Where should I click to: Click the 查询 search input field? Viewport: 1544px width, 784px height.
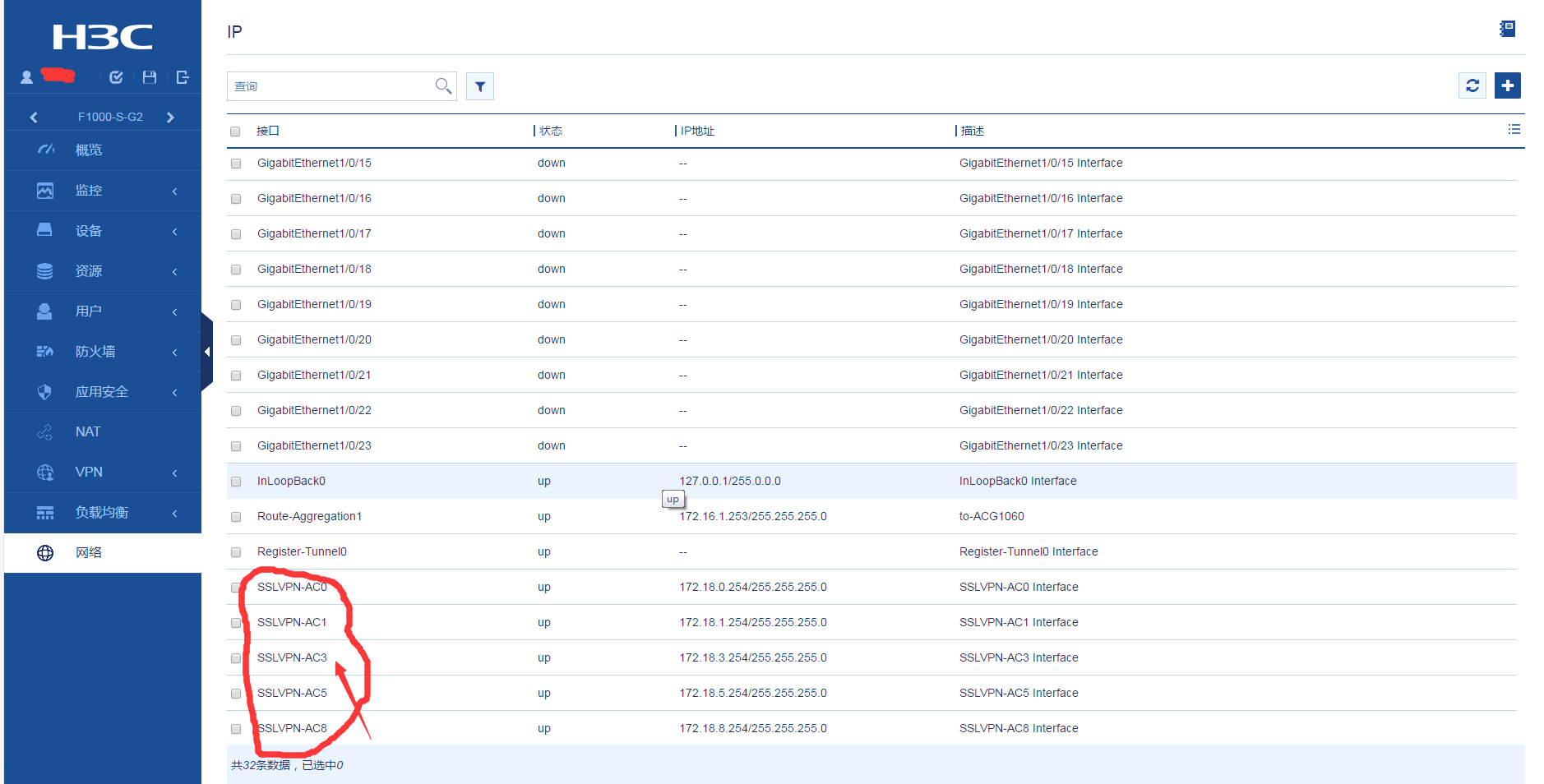pos(329,86)
